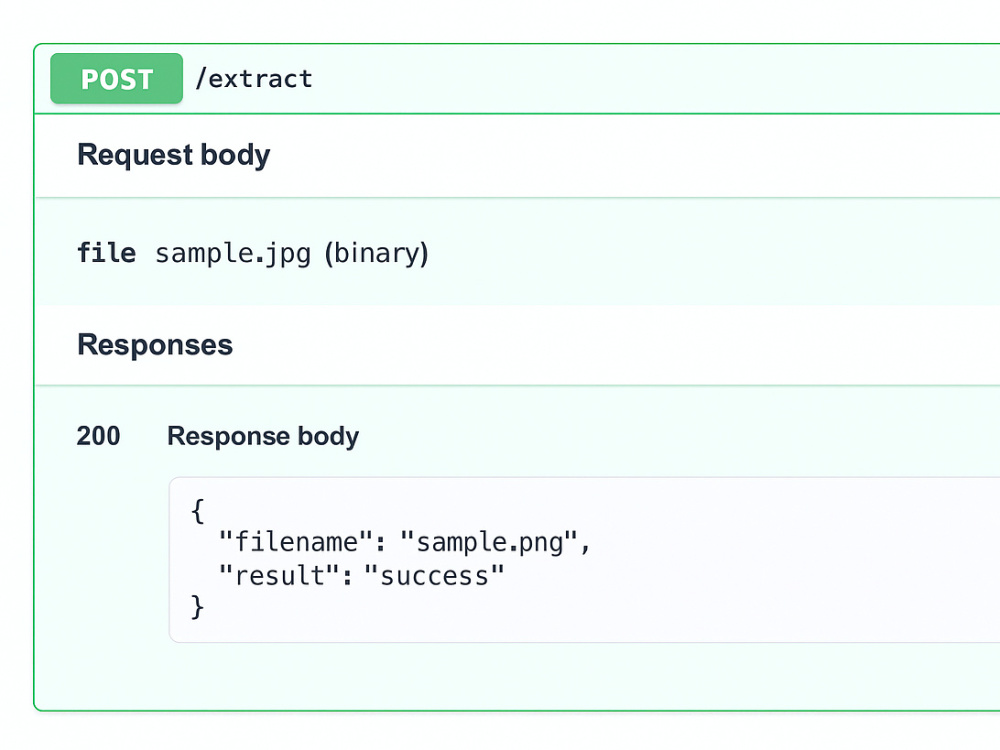1000x750 pixels.
Task: Click the opening curly brace in JSON
Action: [x=198, y=511]
